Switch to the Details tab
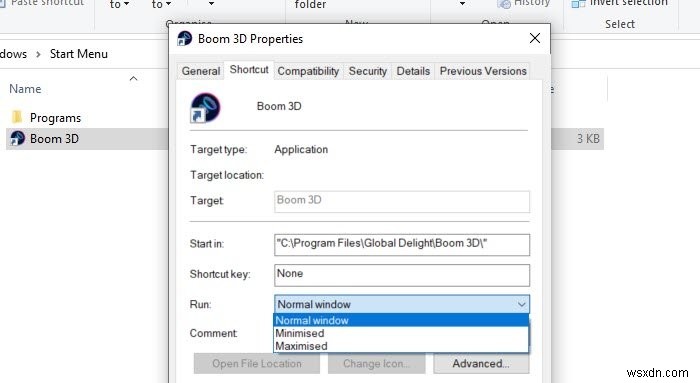 pyautogui.click(x=413, y=71)
